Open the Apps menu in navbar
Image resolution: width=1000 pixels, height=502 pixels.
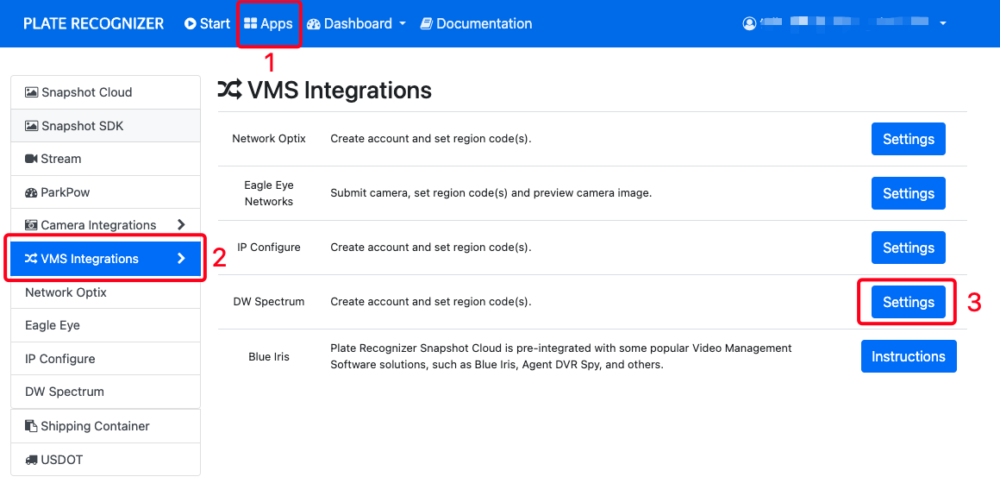[x=268, y=24]
